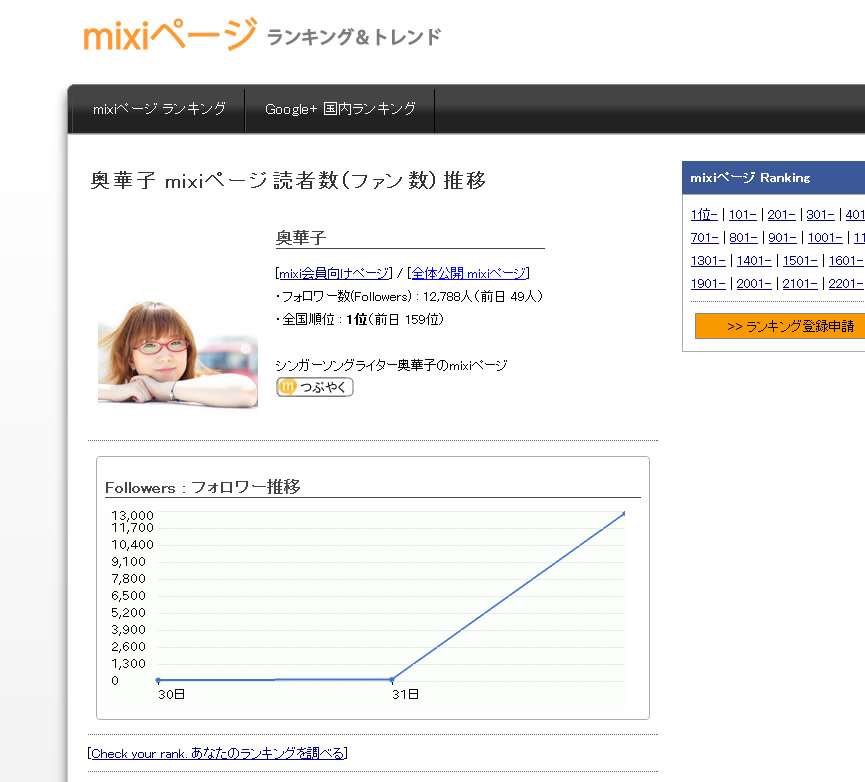Open ranking page 901-
Viewport: 865px width, 782px height.
pos(782,238)
